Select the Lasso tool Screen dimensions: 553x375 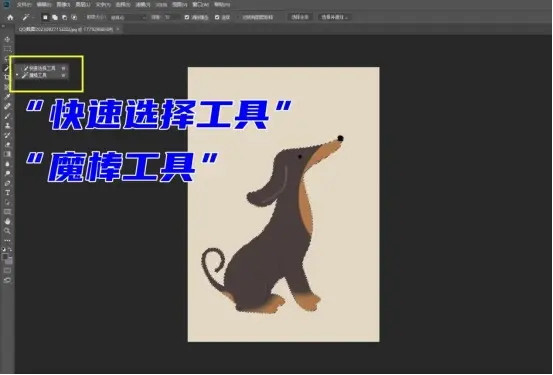click(x=7, y=58)
